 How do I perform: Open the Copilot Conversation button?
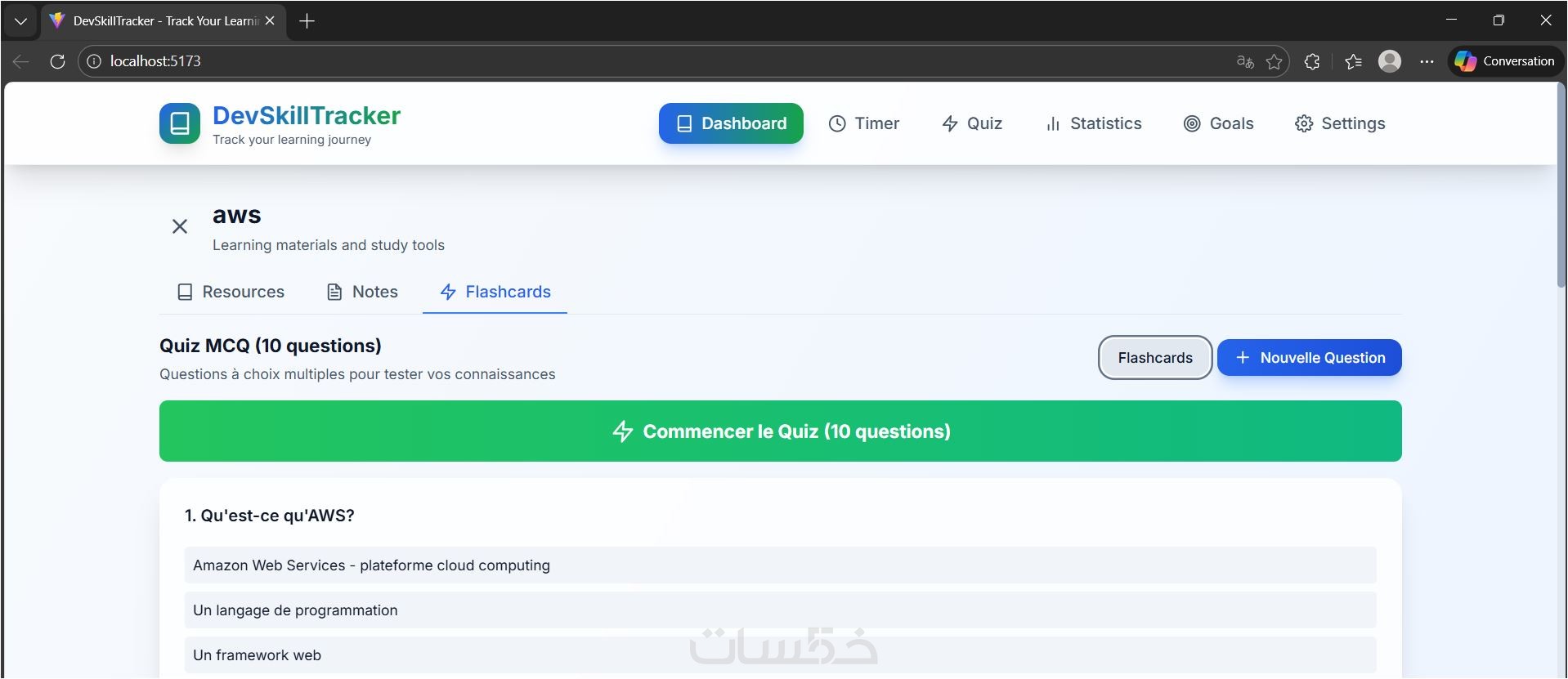click(x=1506, y=61)
